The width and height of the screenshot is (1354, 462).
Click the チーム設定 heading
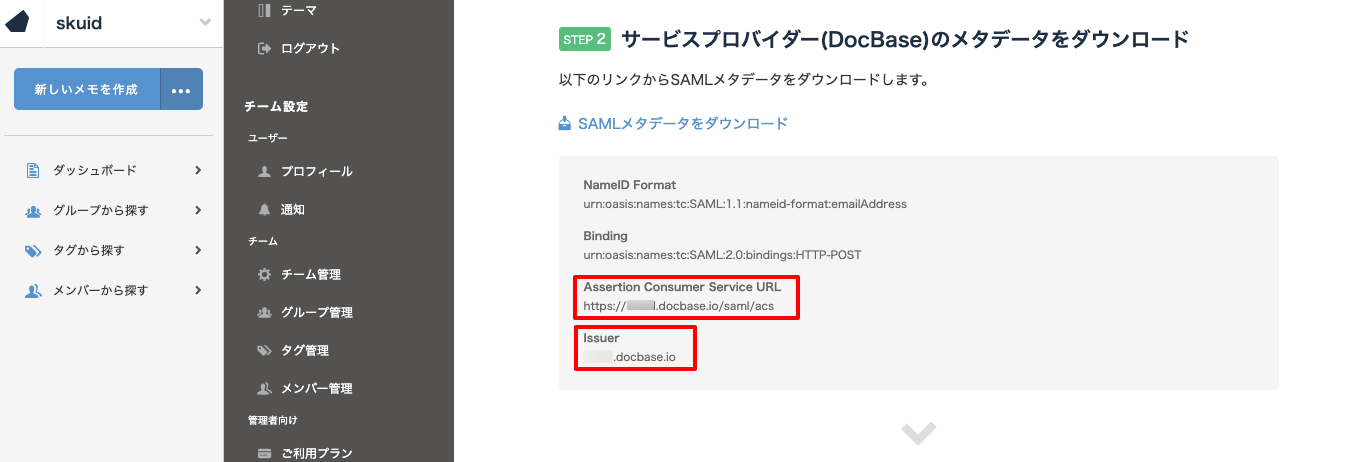[x=276, y=106]
